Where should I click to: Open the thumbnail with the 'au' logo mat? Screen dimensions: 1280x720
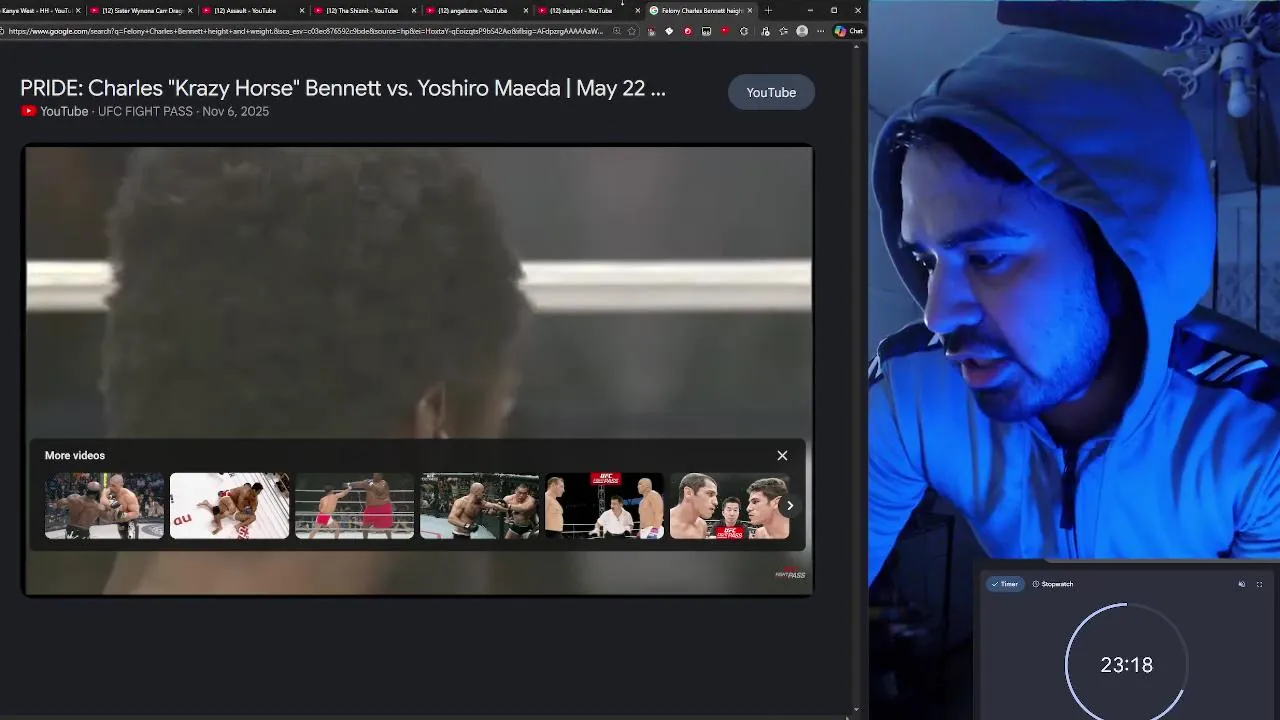tap(229, 506)
